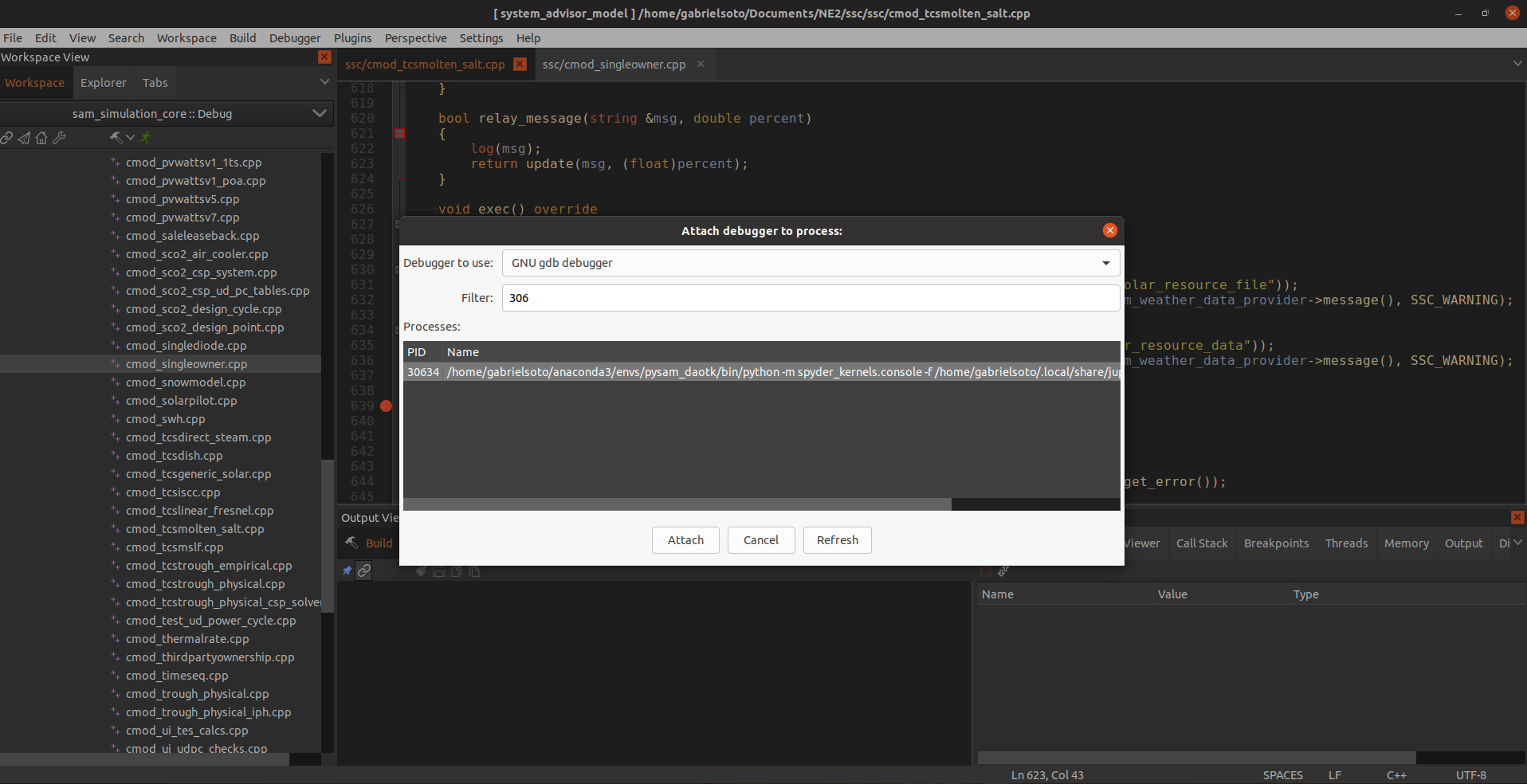
Task: Open the build options arrow beside the hammer
Action: tap(131, 138)
